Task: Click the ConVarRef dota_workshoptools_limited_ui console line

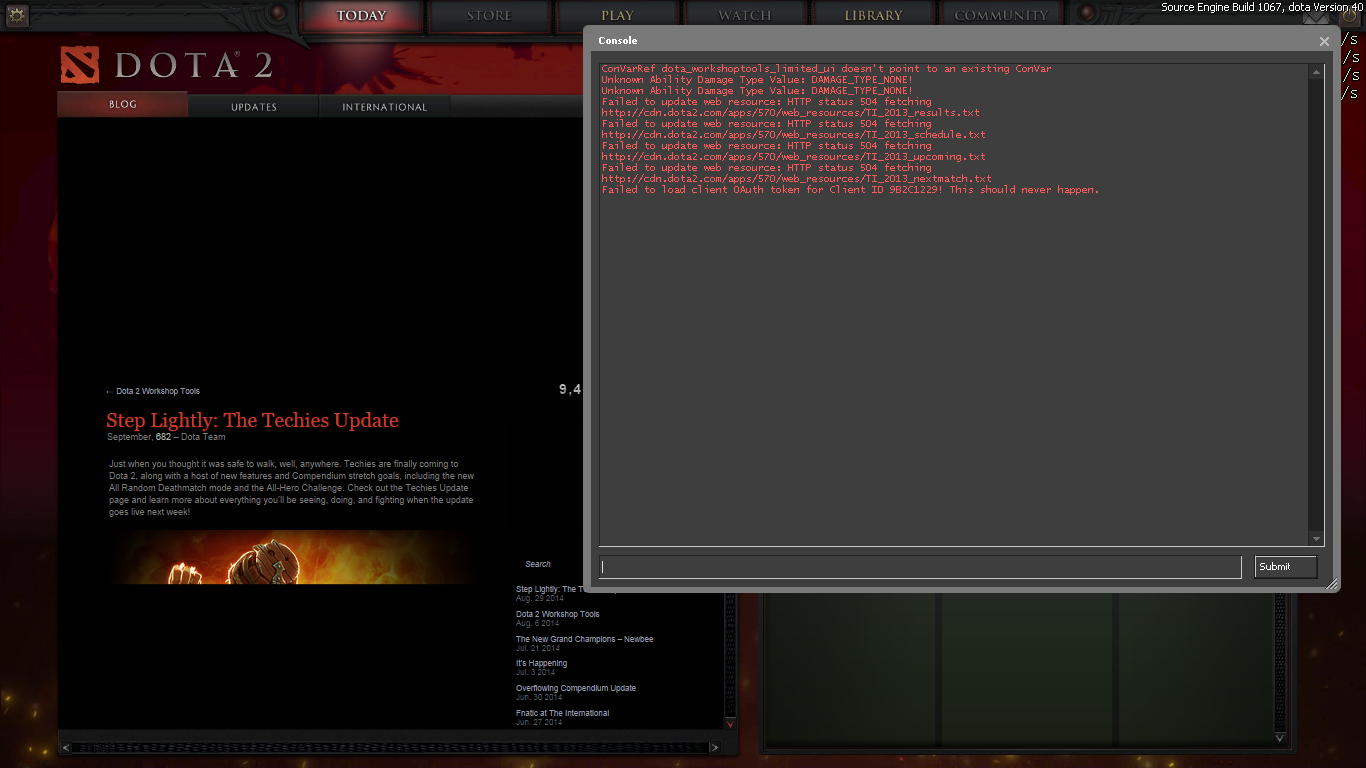Action: (826, 69)
